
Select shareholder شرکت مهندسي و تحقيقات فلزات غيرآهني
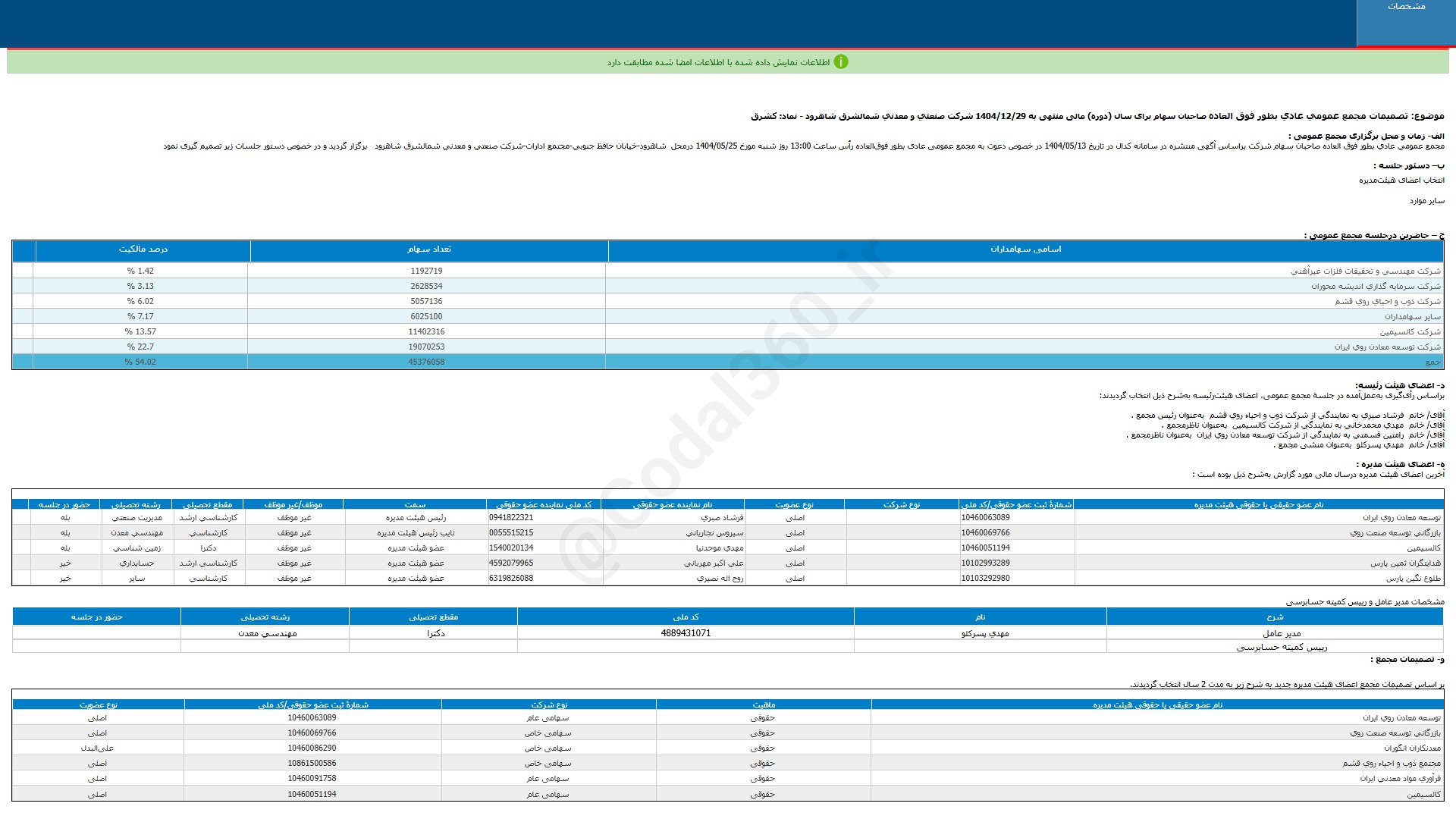point(1365,271)
